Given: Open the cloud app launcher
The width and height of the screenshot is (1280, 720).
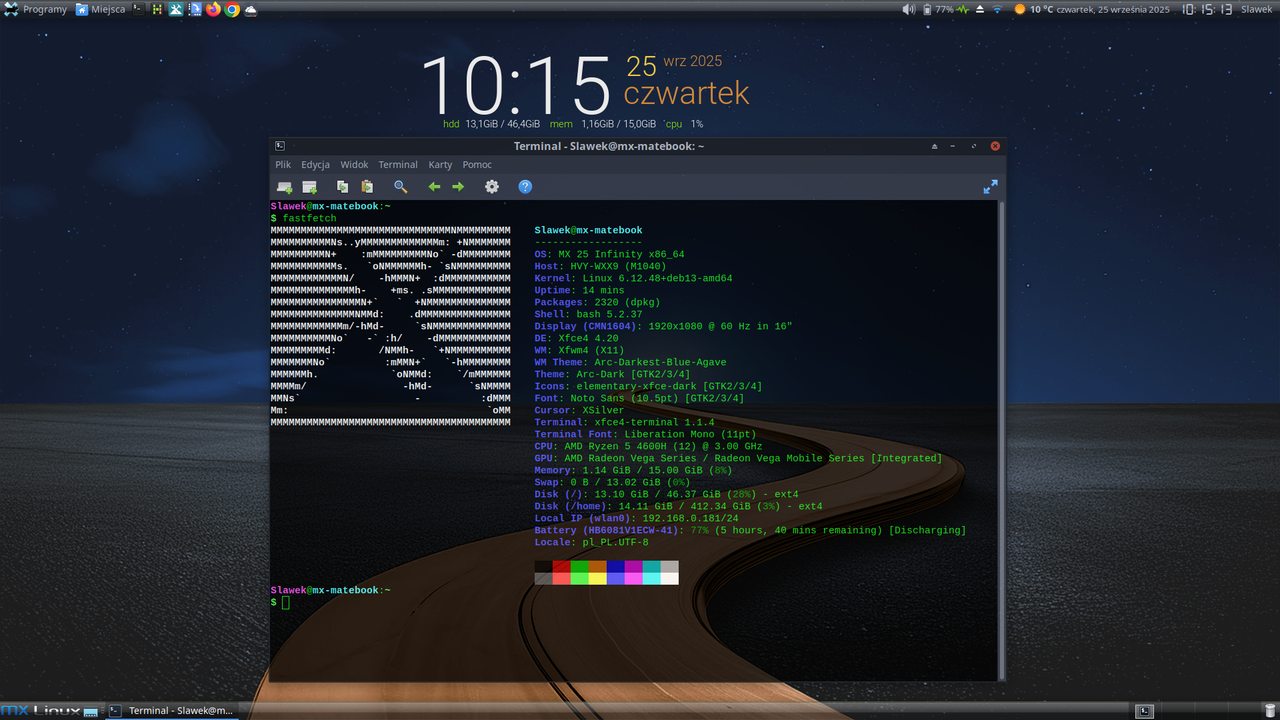Looking at the screenshot, I should pyautogui.click(x=250, y=9).
